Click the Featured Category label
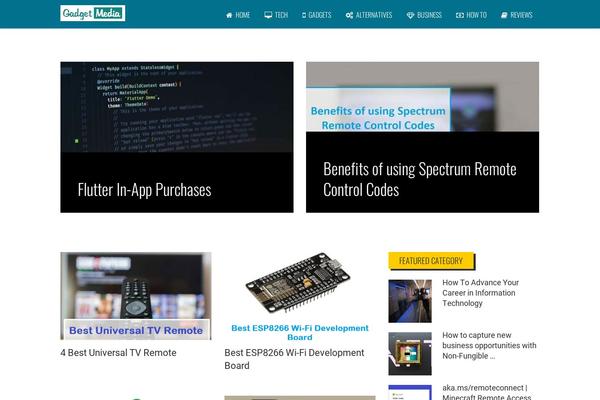 pos(431,261)
